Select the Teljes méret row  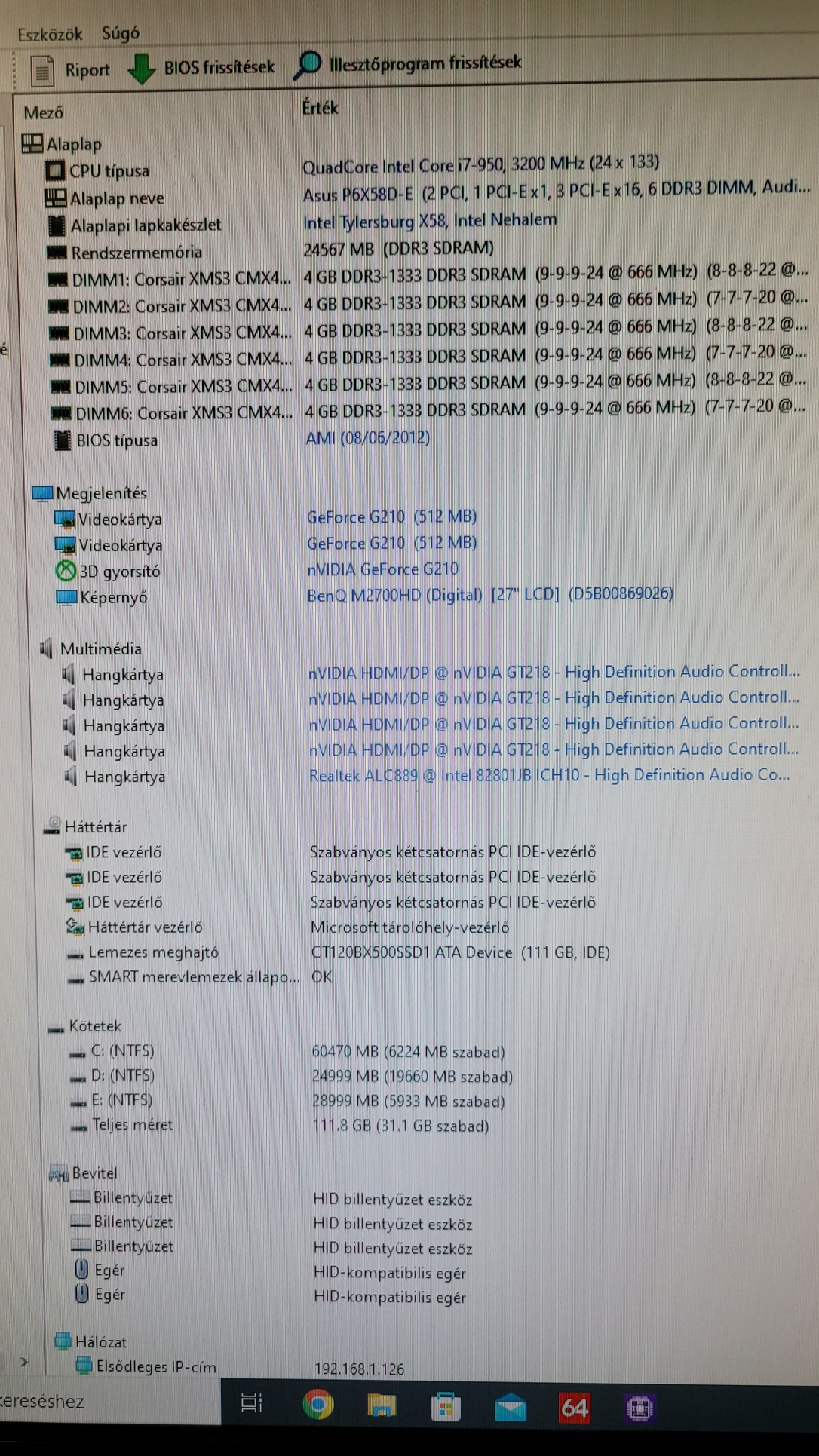281,1126
